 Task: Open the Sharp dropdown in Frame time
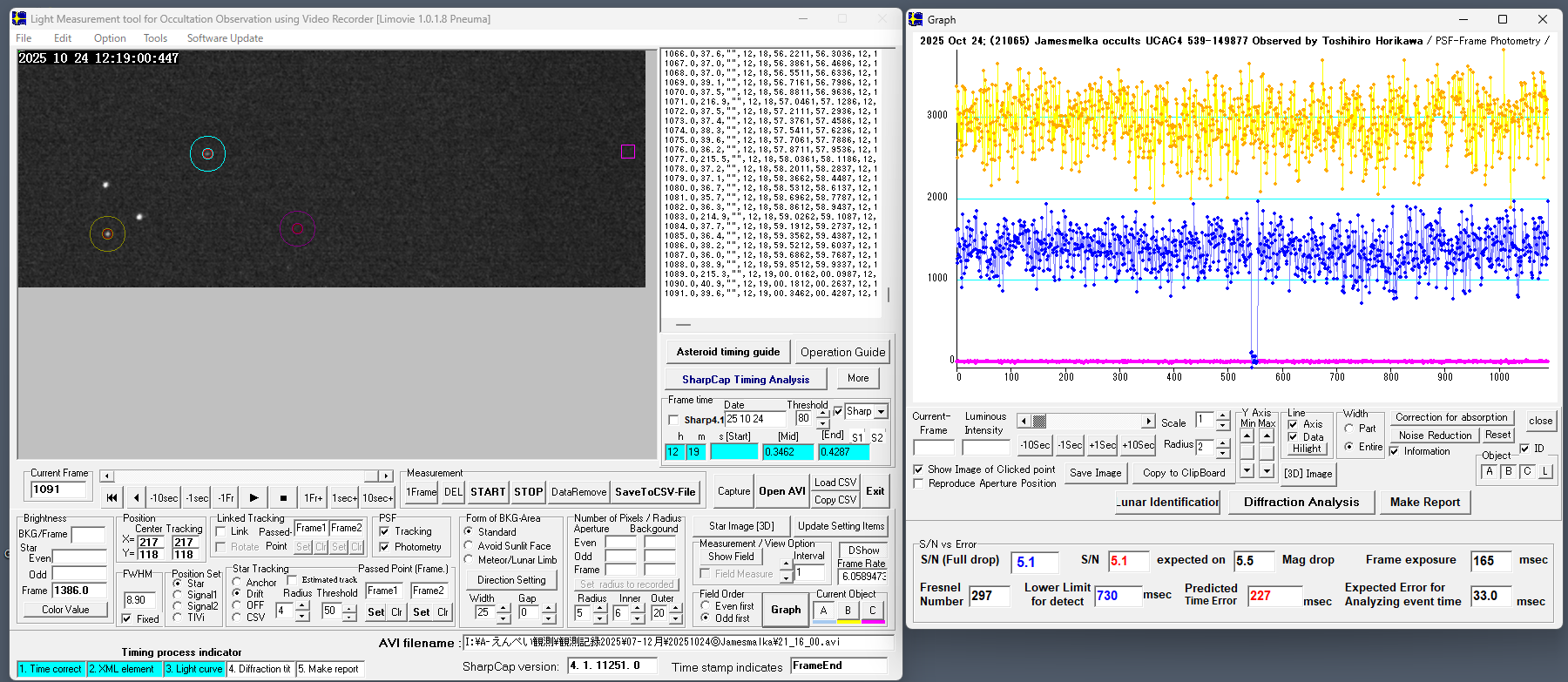[x=881, y=412]
